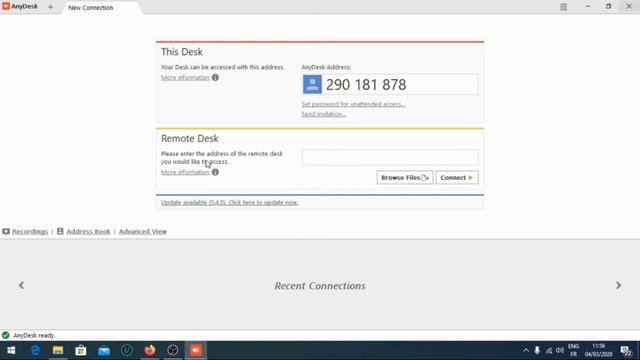Open File Explorer from the taskbar
The height and width of the screenshot is (360, 640).
coord(58,351)
